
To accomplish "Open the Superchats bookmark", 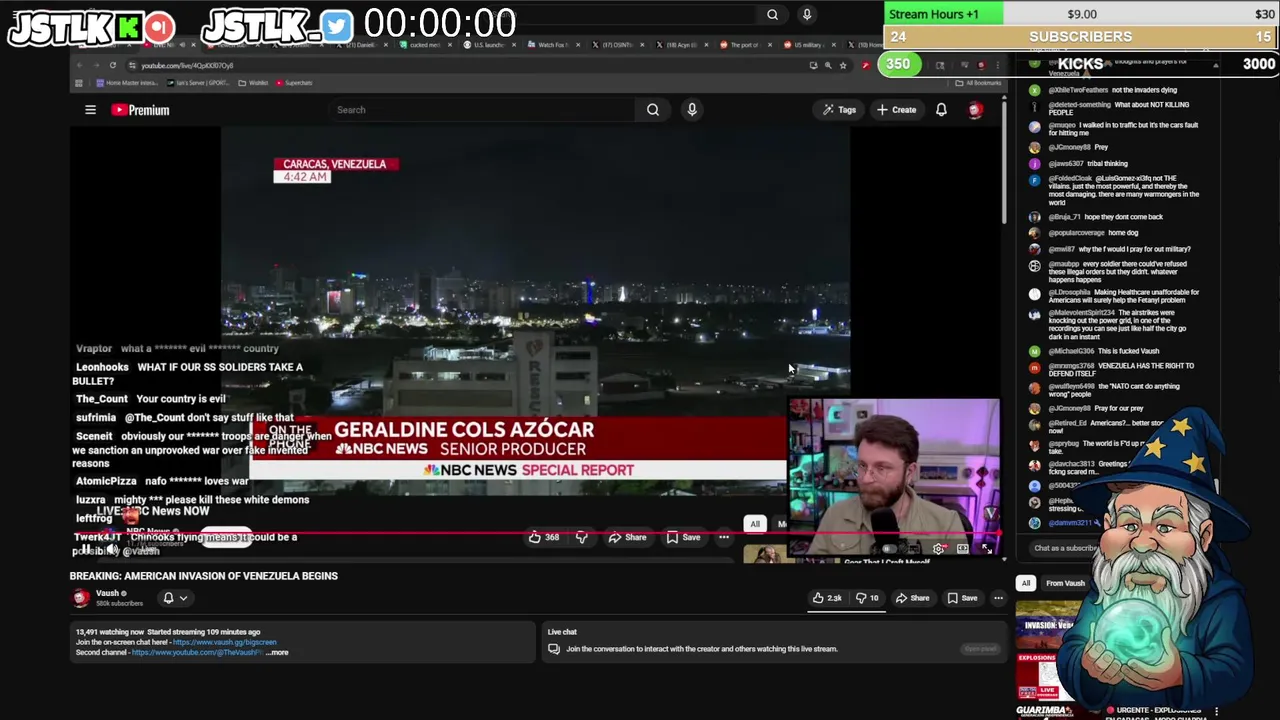I will pyautogui.click(x=293, y=83).
